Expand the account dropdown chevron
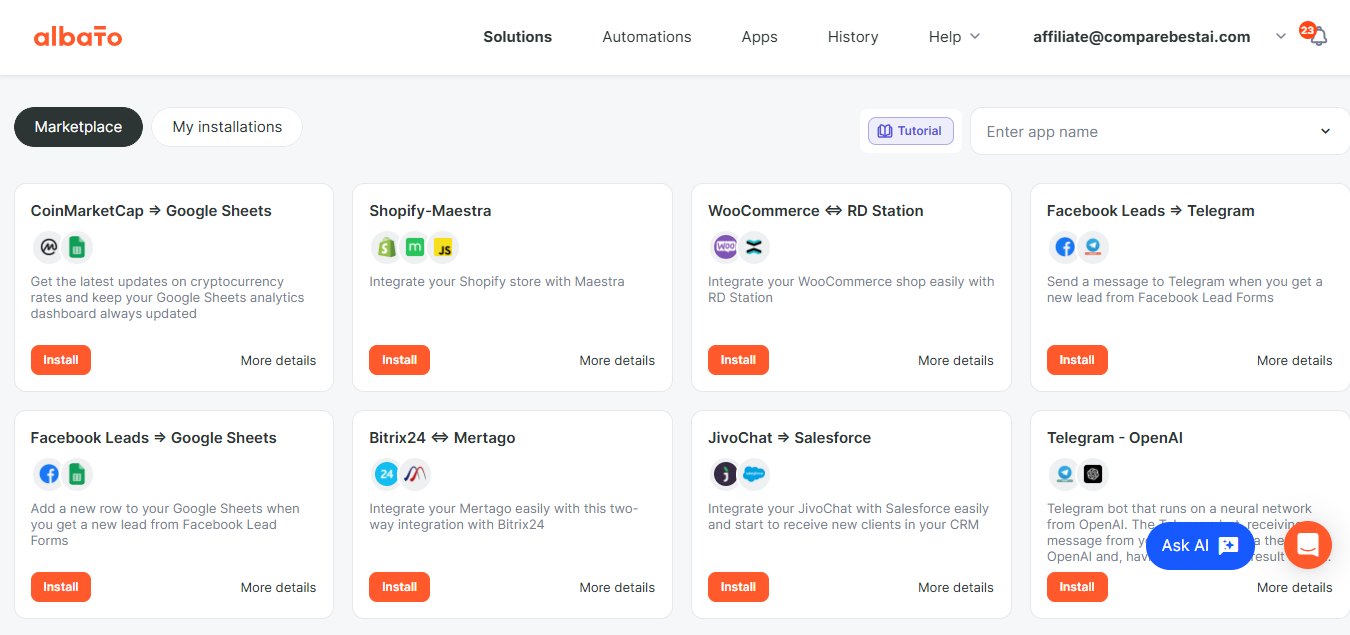 (1281, 37)
